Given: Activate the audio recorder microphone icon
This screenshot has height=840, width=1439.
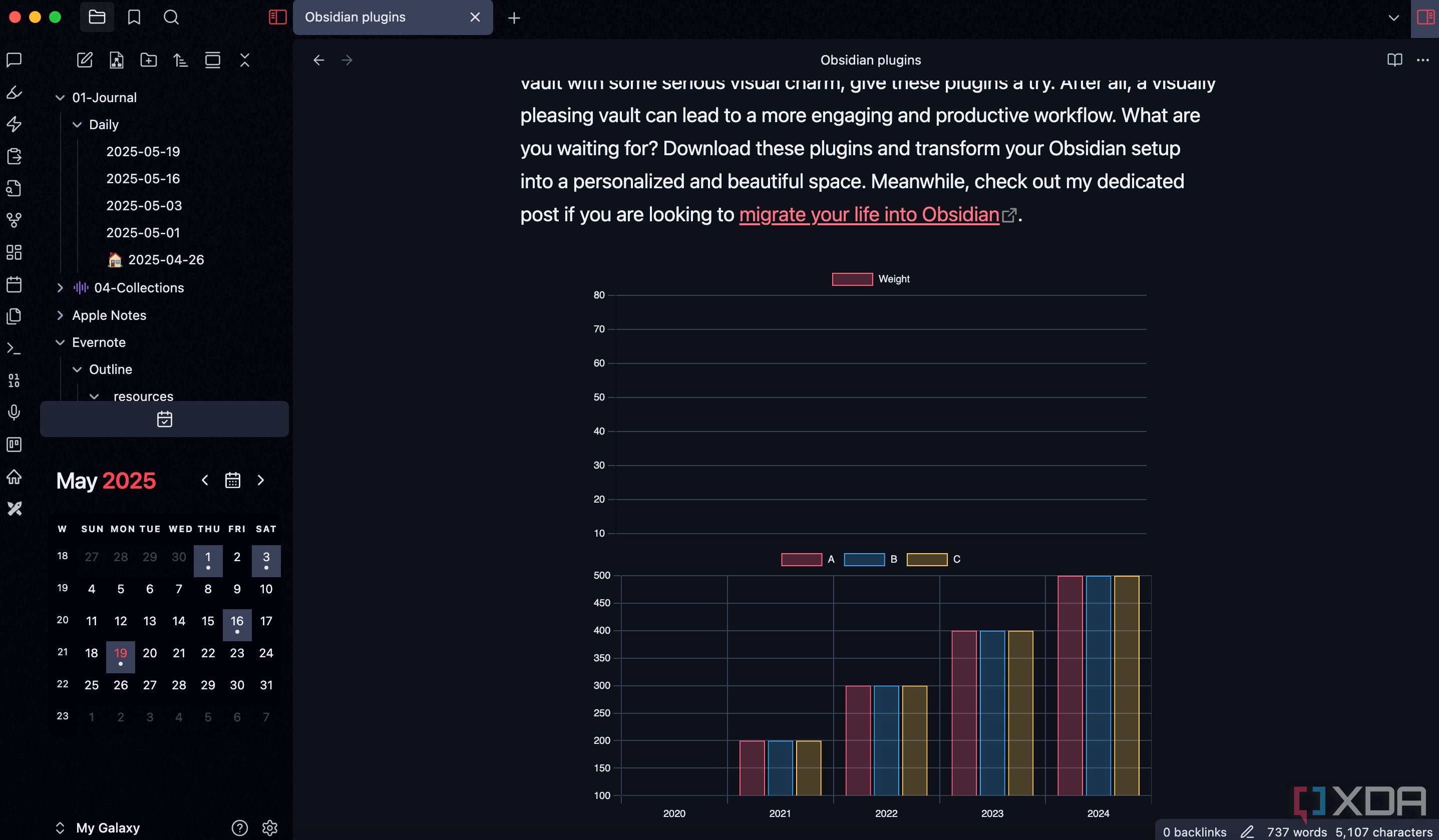Looking at the screenshot, I should [x=14, y=413].
